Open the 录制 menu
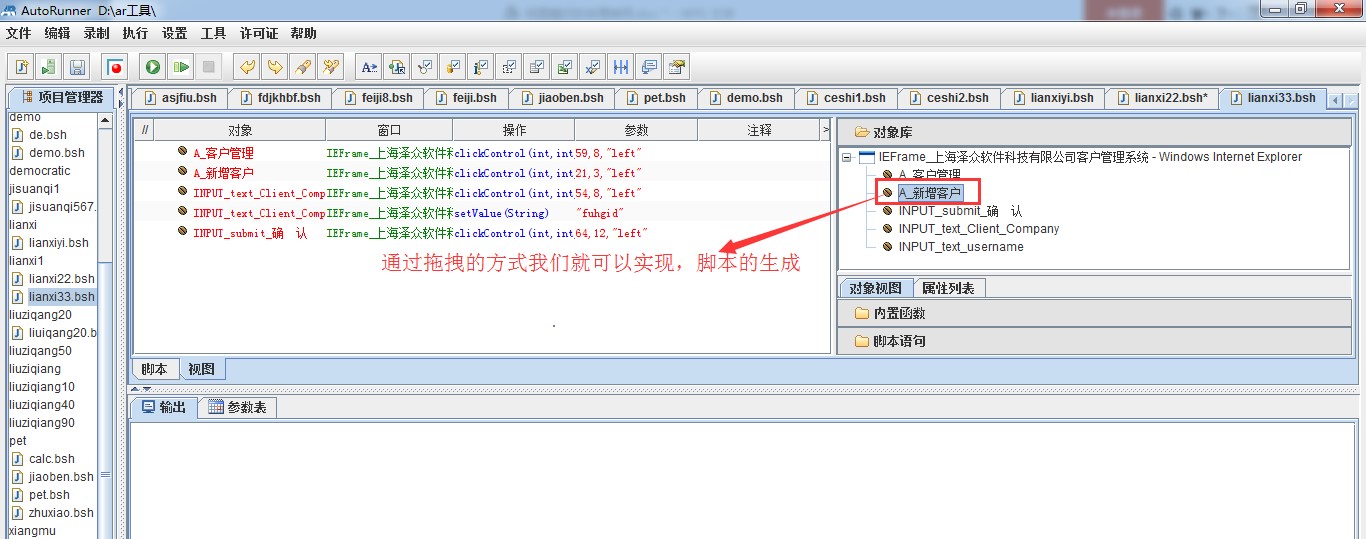This screenshot has height=539, width=1366. coord(96,33)
